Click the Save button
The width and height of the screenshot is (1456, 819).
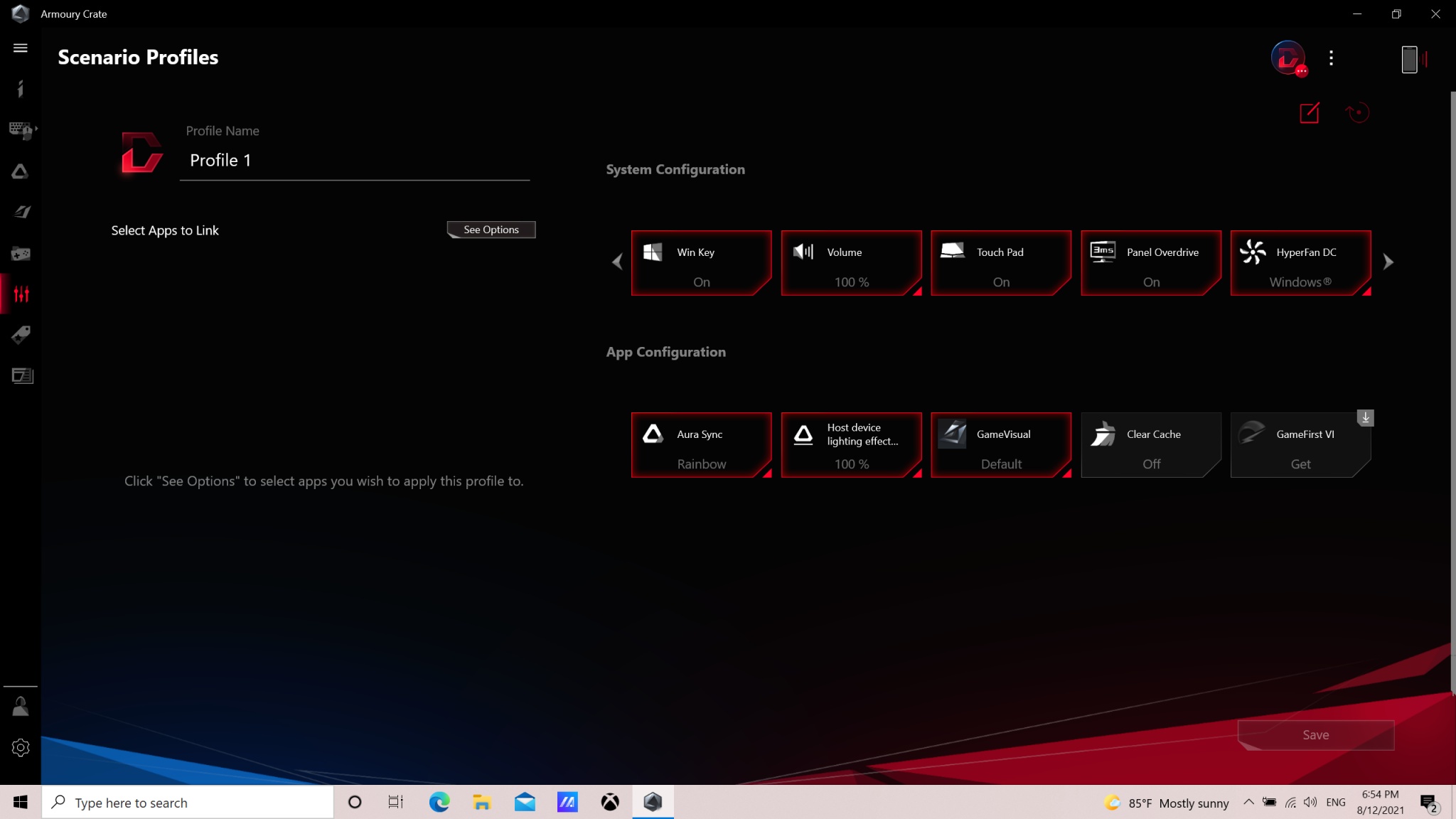click(x=1316, y=735)
